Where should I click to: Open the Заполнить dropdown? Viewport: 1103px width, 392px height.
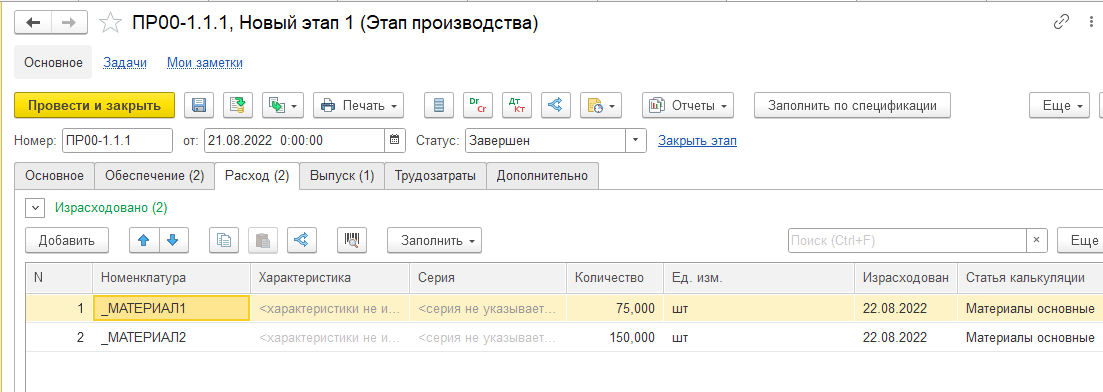434,240
